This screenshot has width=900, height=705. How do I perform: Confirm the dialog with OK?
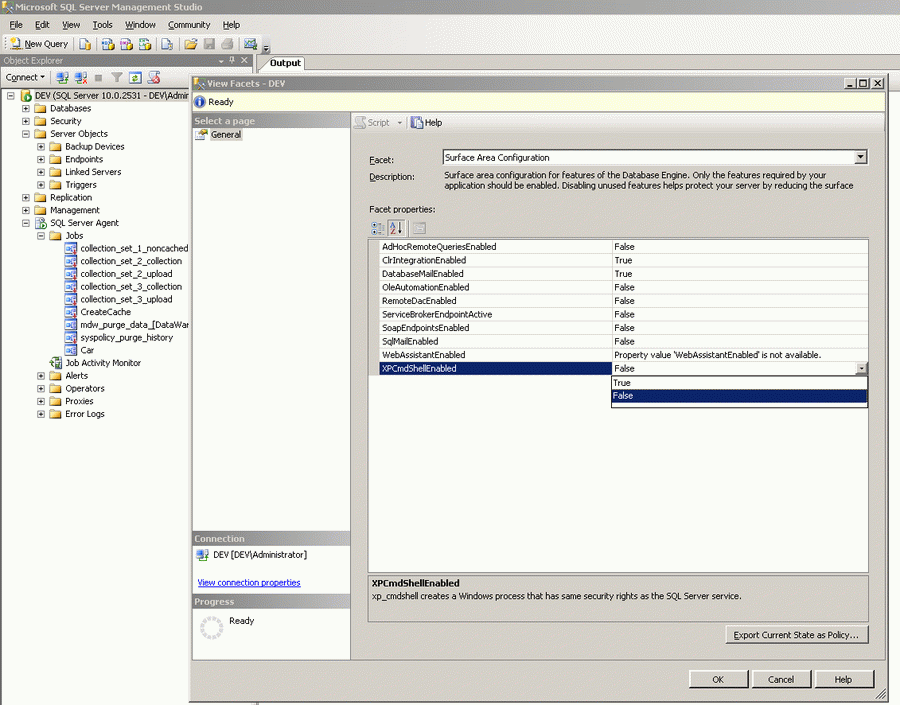(718, 679)
